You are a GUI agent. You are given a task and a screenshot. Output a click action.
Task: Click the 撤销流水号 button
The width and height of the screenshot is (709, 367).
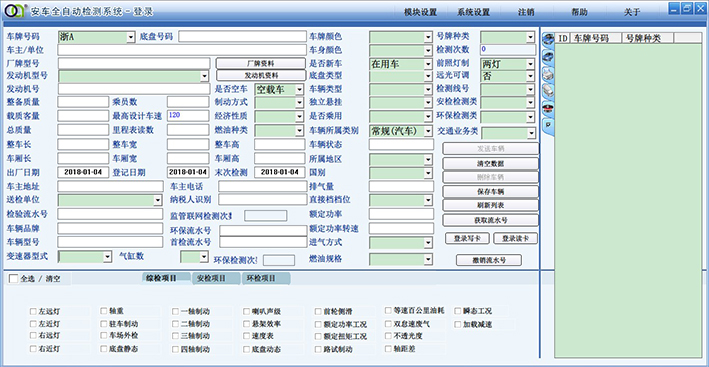[x=489, y=260]
